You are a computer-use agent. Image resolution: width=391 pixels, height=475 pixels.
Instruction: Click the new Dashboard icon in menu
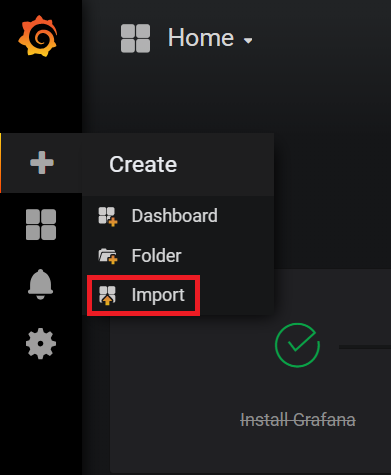[108, 216]
